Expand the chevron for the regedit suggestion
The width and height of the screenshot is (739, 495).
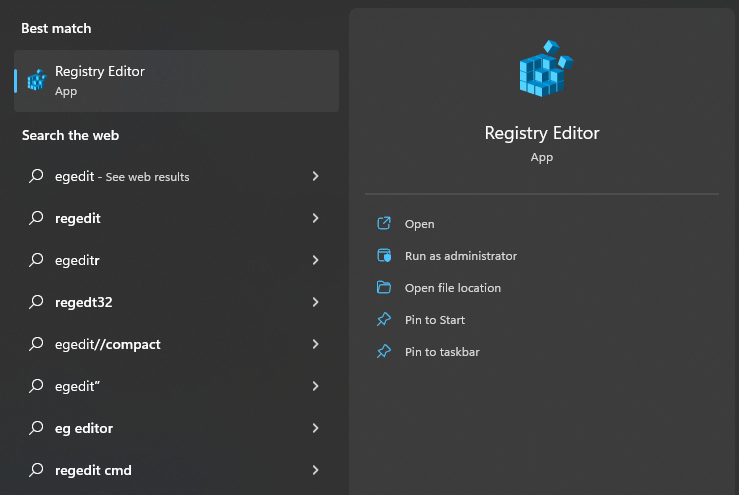tap(316, 218)
